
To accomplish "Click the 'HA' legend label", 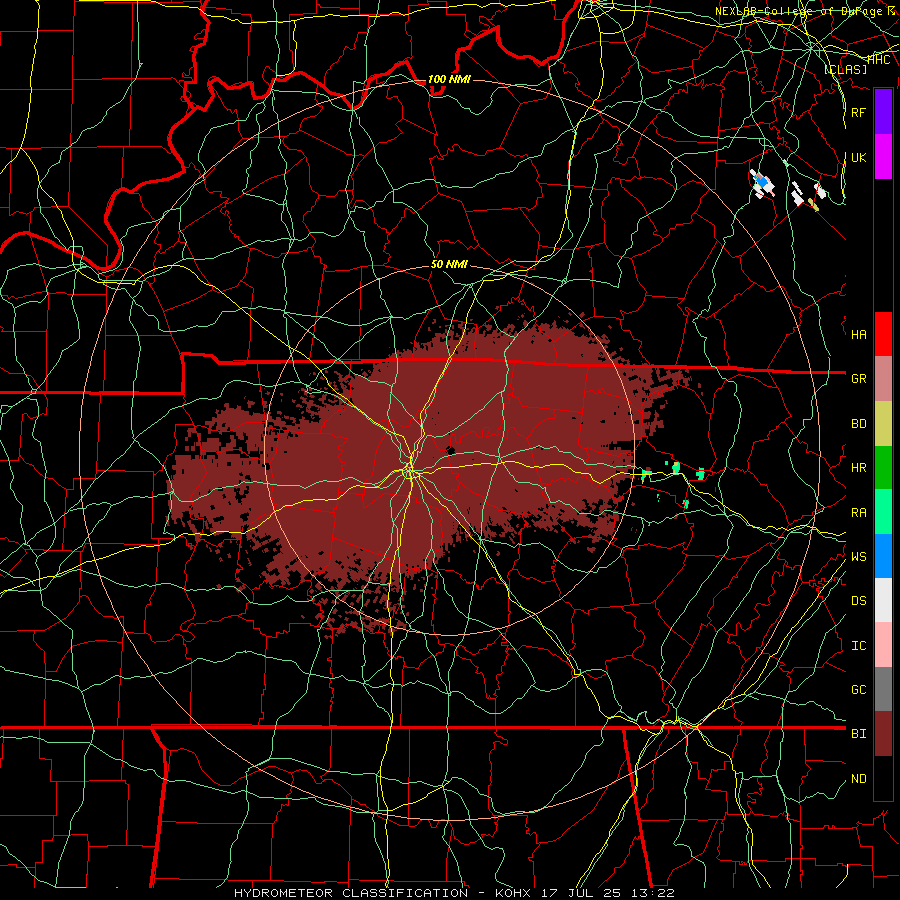I will coord(859,335).
